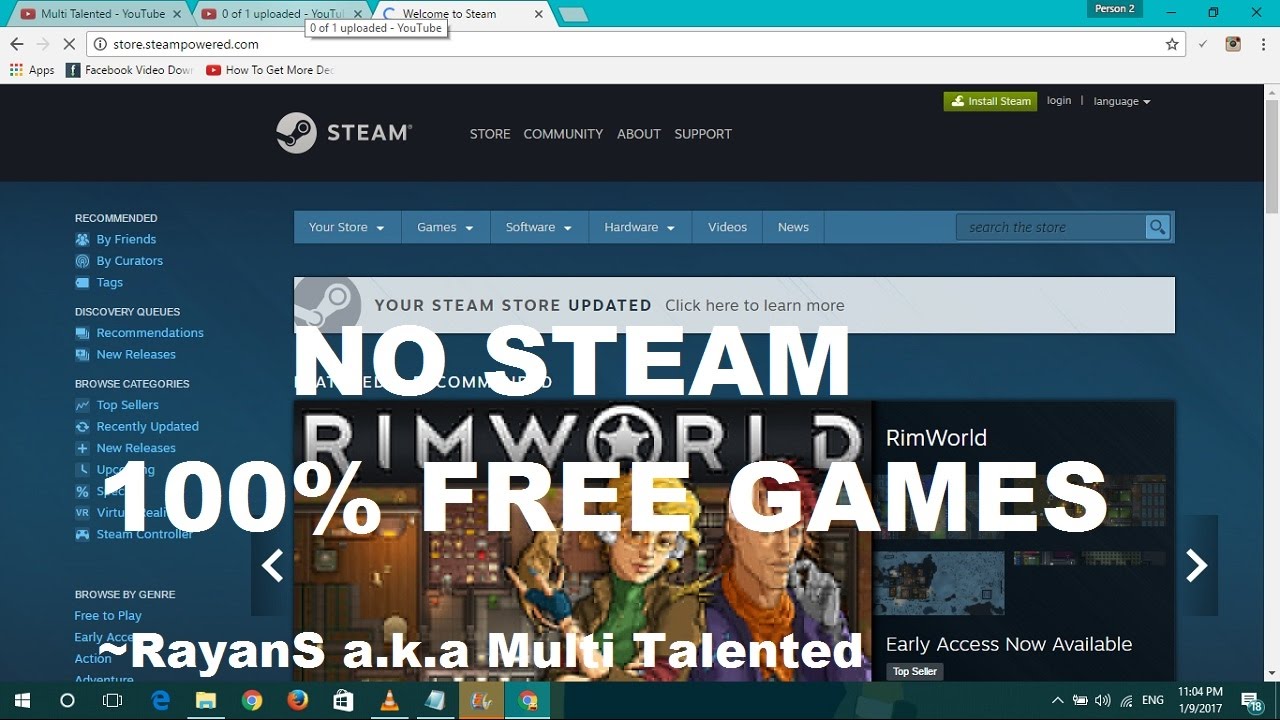Open the language dropdown
The width and height of the screenshot is (1280, 720).
point(1122,101)
